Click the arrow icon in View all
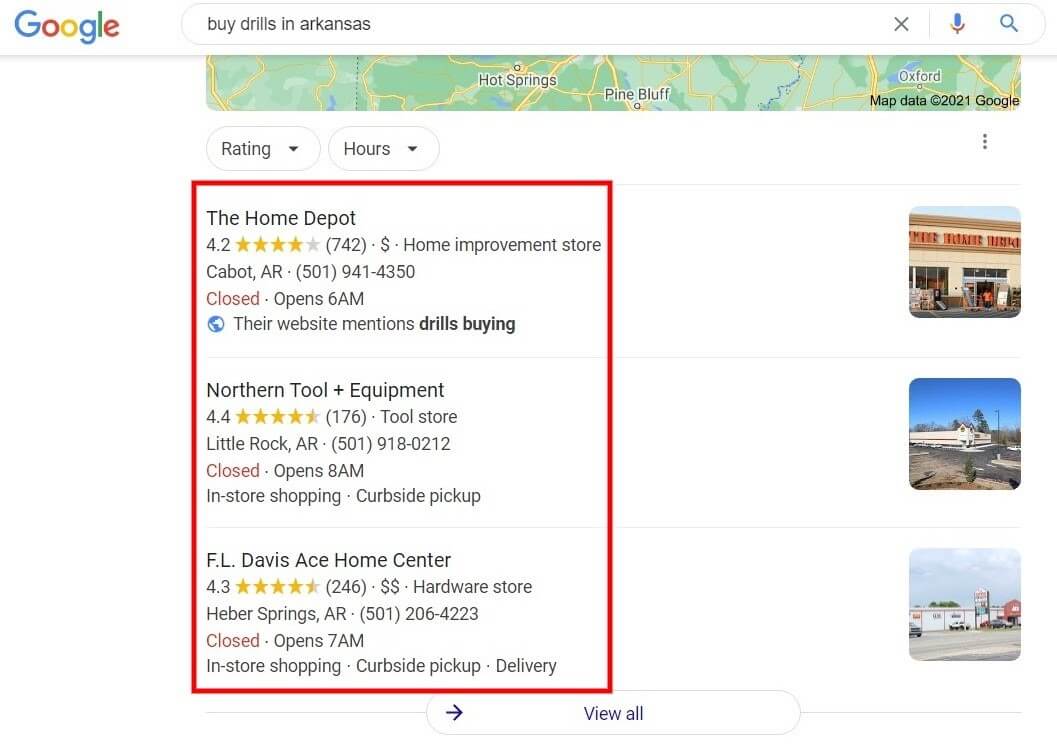Image resolution: width=1057 pixels, height=744 pixels. 454,712
